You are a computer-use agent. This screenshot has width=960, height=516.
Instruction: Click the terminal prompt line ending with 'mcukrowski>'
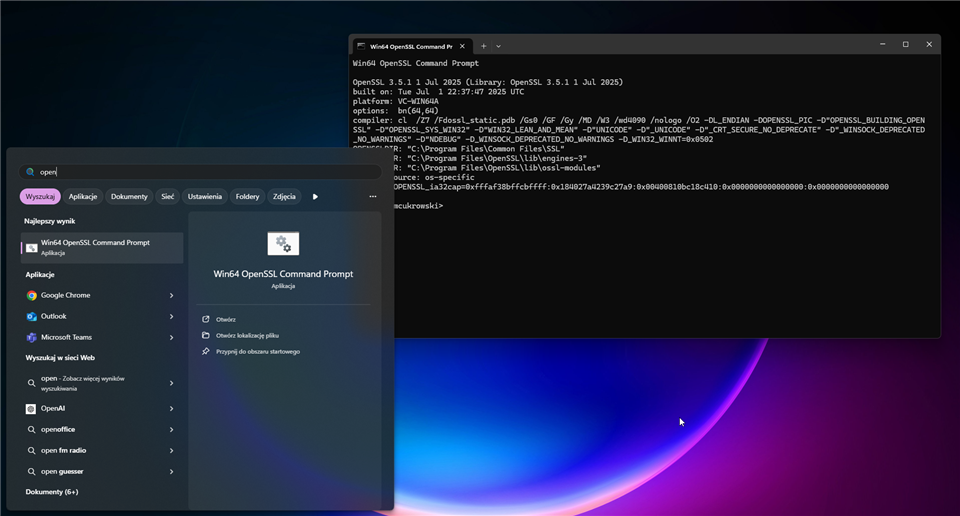pos(419,206)
